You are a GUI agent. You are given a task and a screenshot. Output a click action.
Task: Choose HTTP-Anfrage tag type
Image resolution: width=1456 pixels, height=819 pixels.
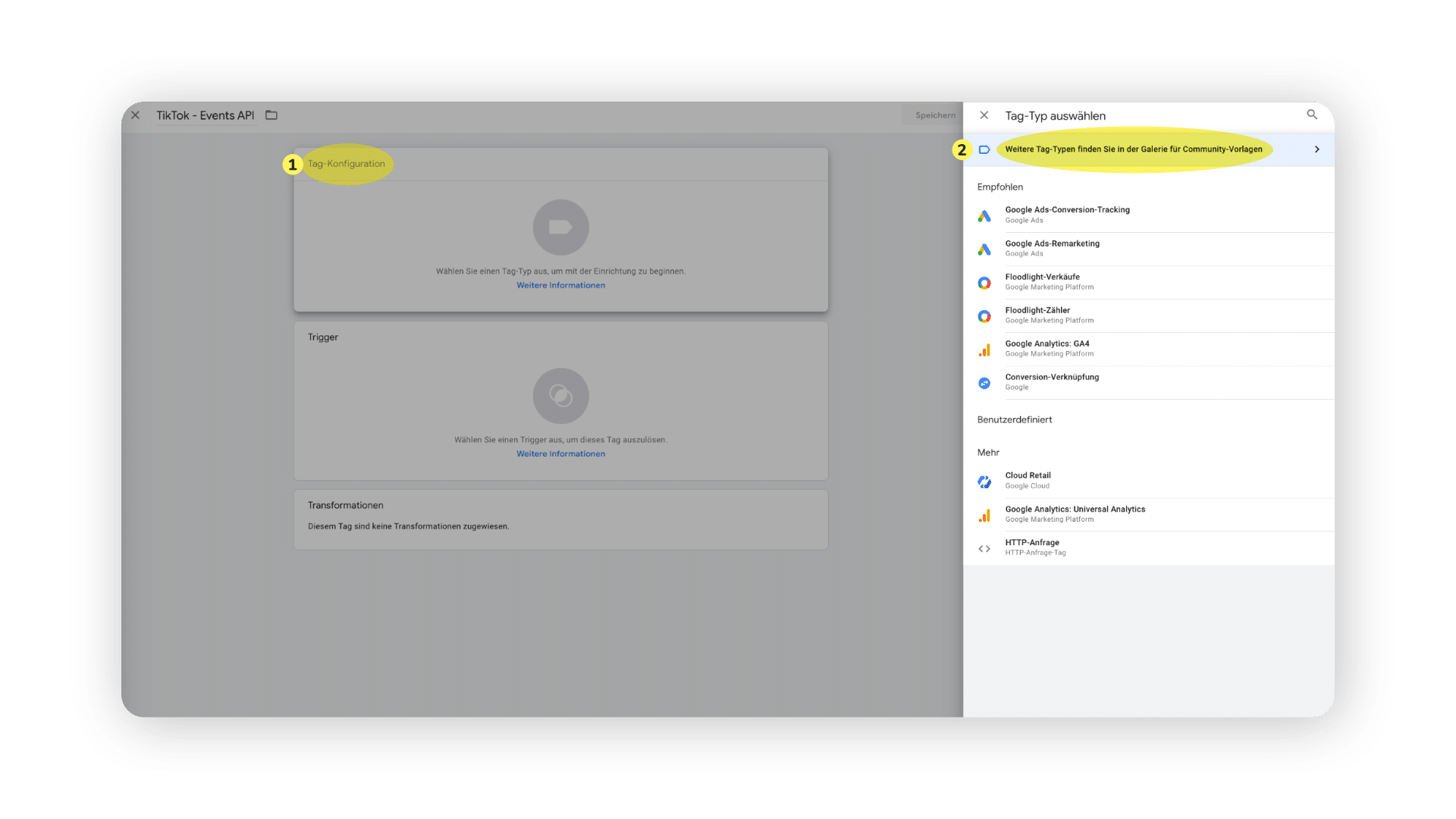1149,548
